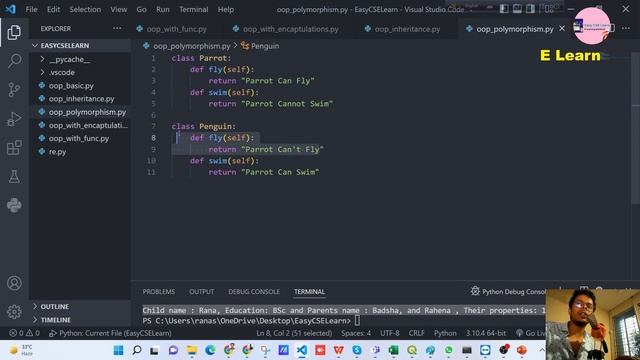Click errors and warnings status item
The image size is (640, 360).
point(24,333)
